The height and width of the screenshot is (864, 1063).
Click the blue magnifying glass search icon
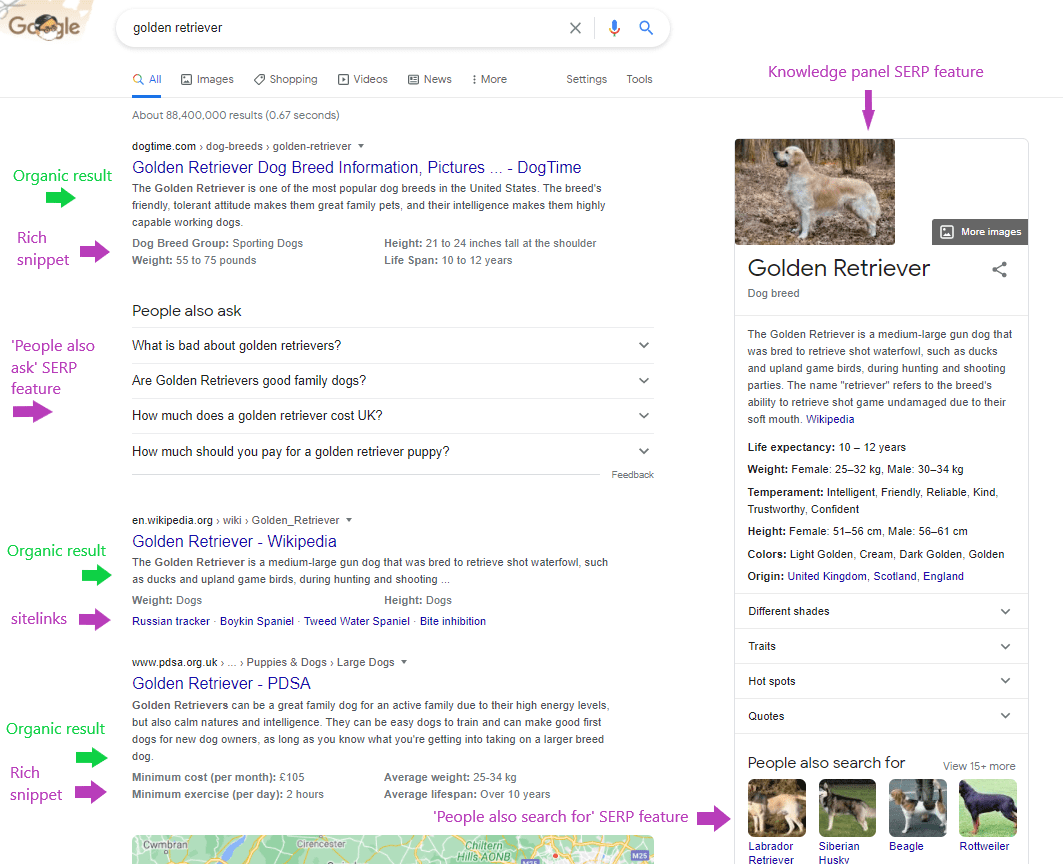click(x=646, y=27)
